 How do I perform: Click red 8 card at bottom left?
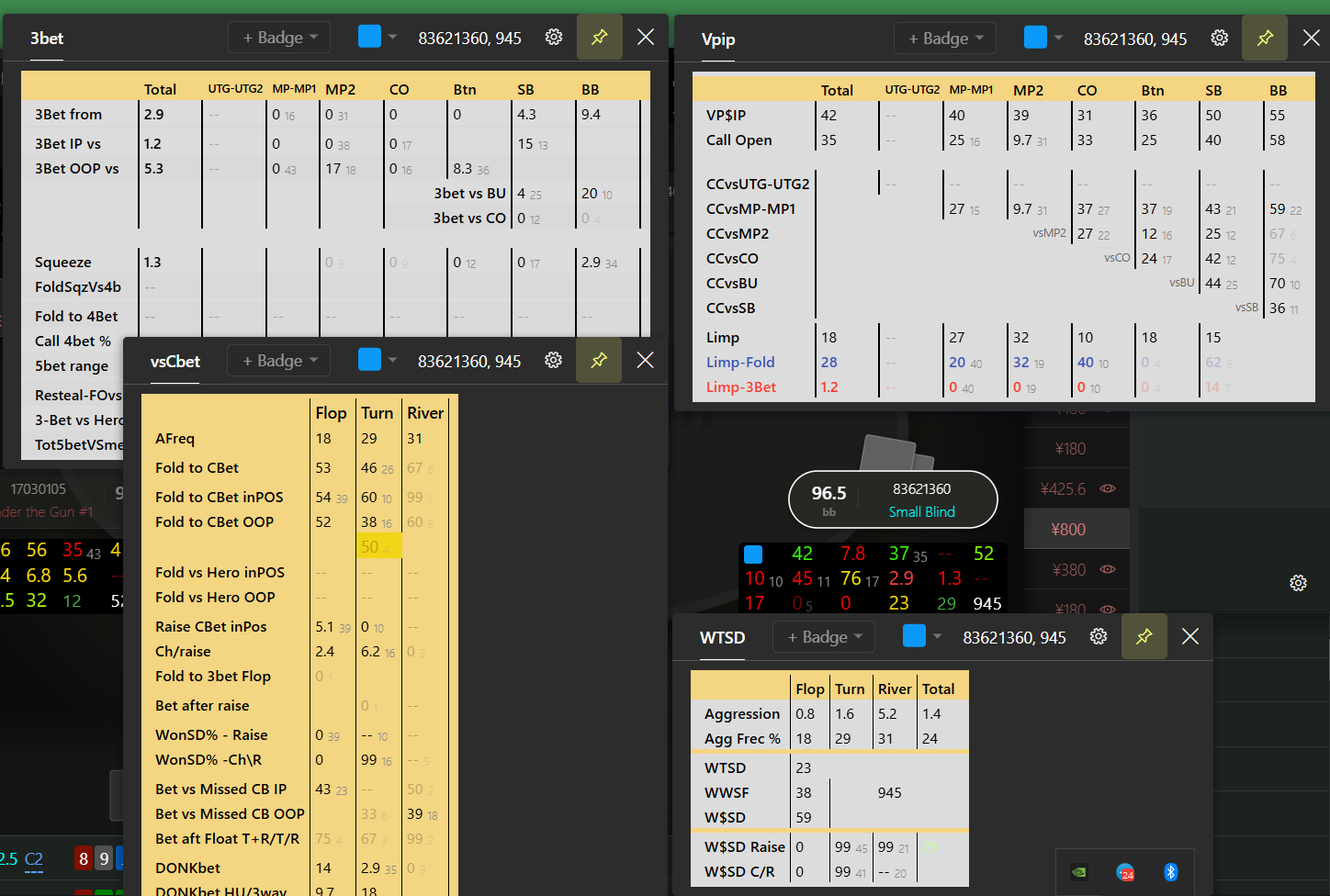[84, 858]
